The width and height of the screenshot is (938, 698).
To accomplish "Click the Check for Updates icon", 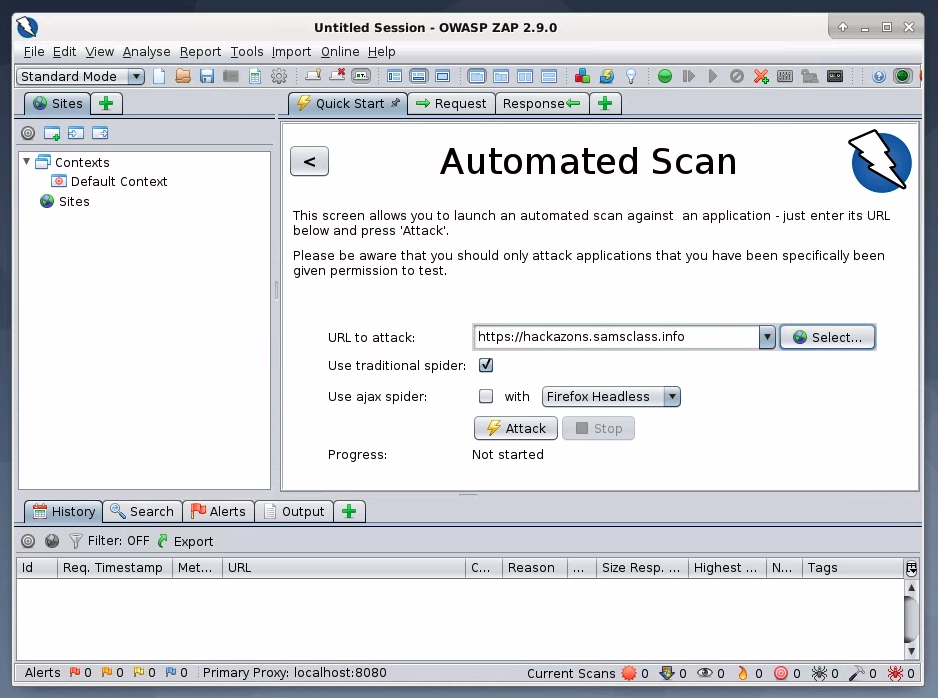I will (x=607, y=76).
